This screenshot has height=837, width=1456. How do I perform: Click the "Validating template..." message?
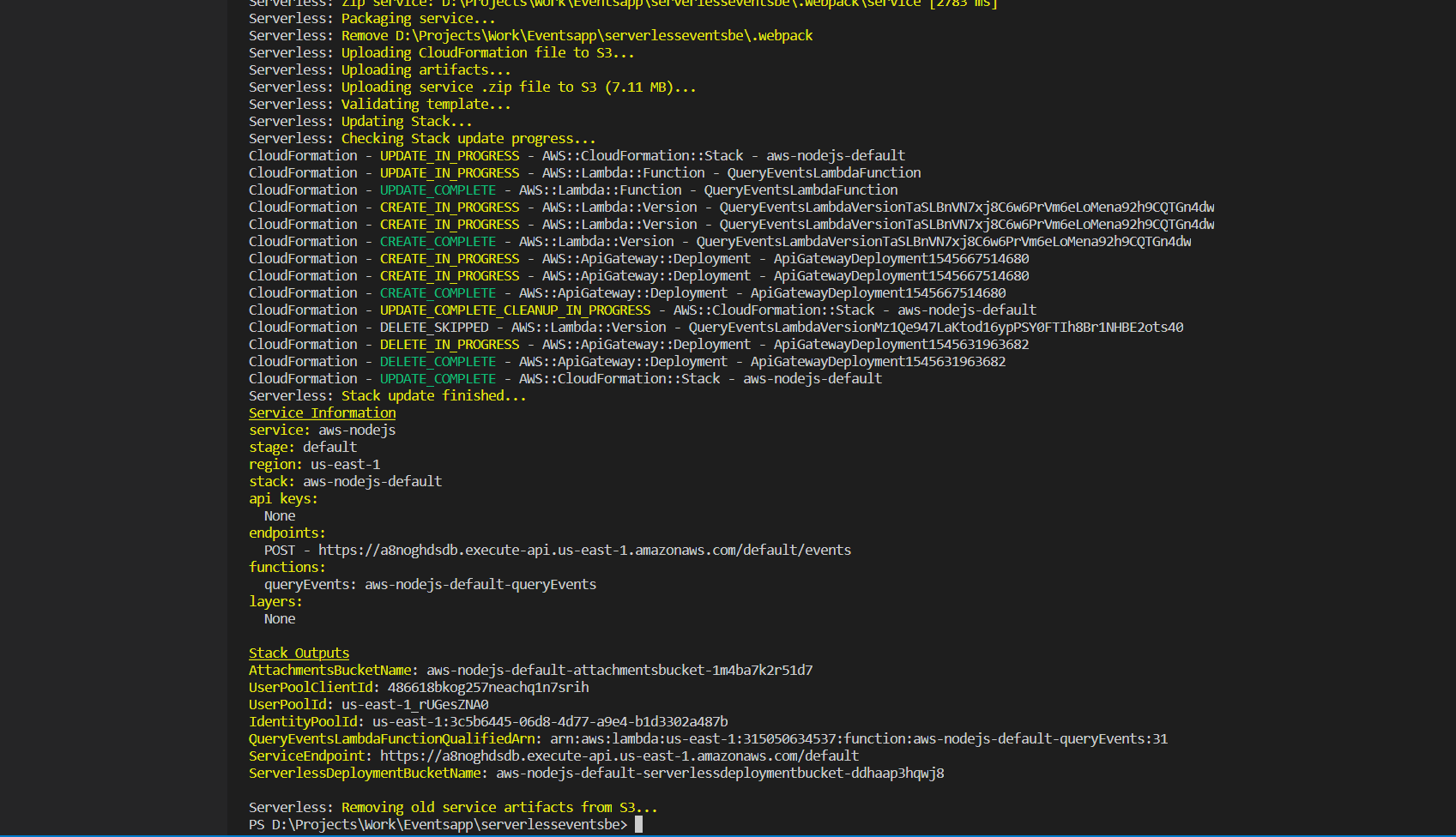426,104
